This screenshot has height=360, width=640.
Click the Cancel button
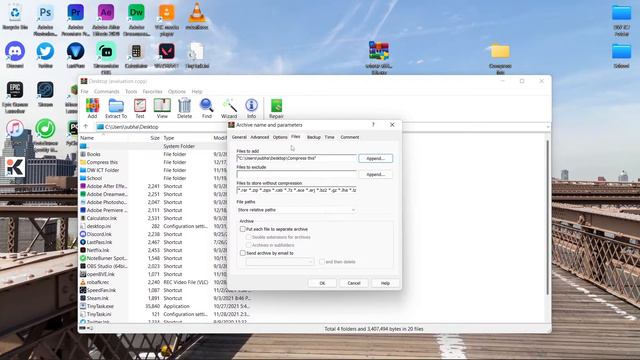[354, 283]
